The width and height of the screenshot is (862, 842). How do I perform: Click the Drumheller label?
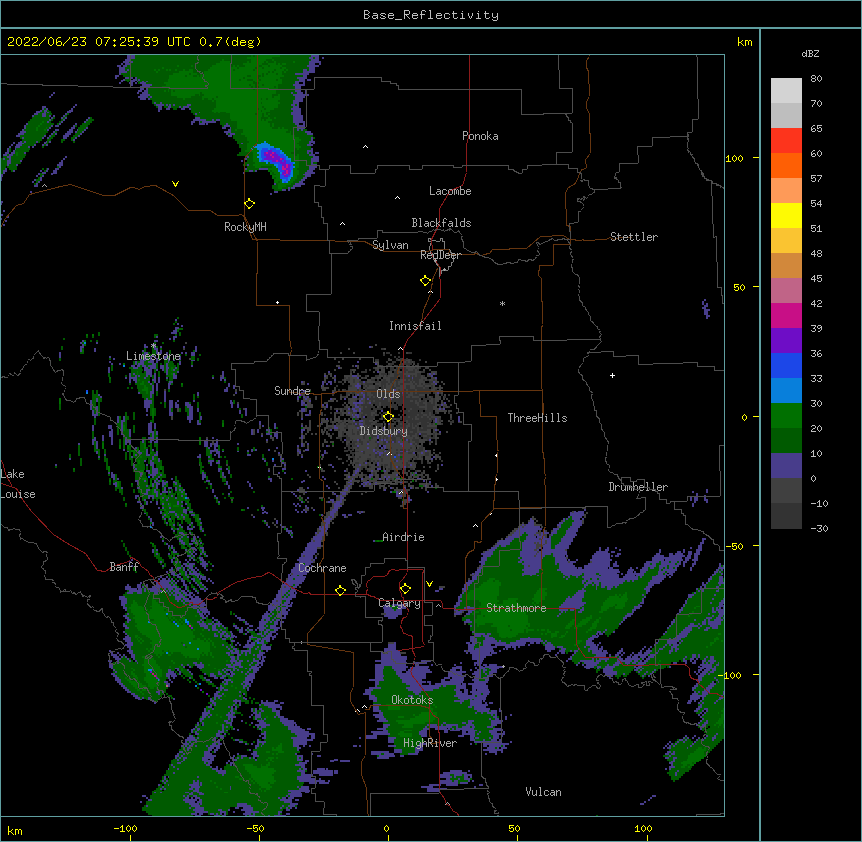click(x=638, y=487)
